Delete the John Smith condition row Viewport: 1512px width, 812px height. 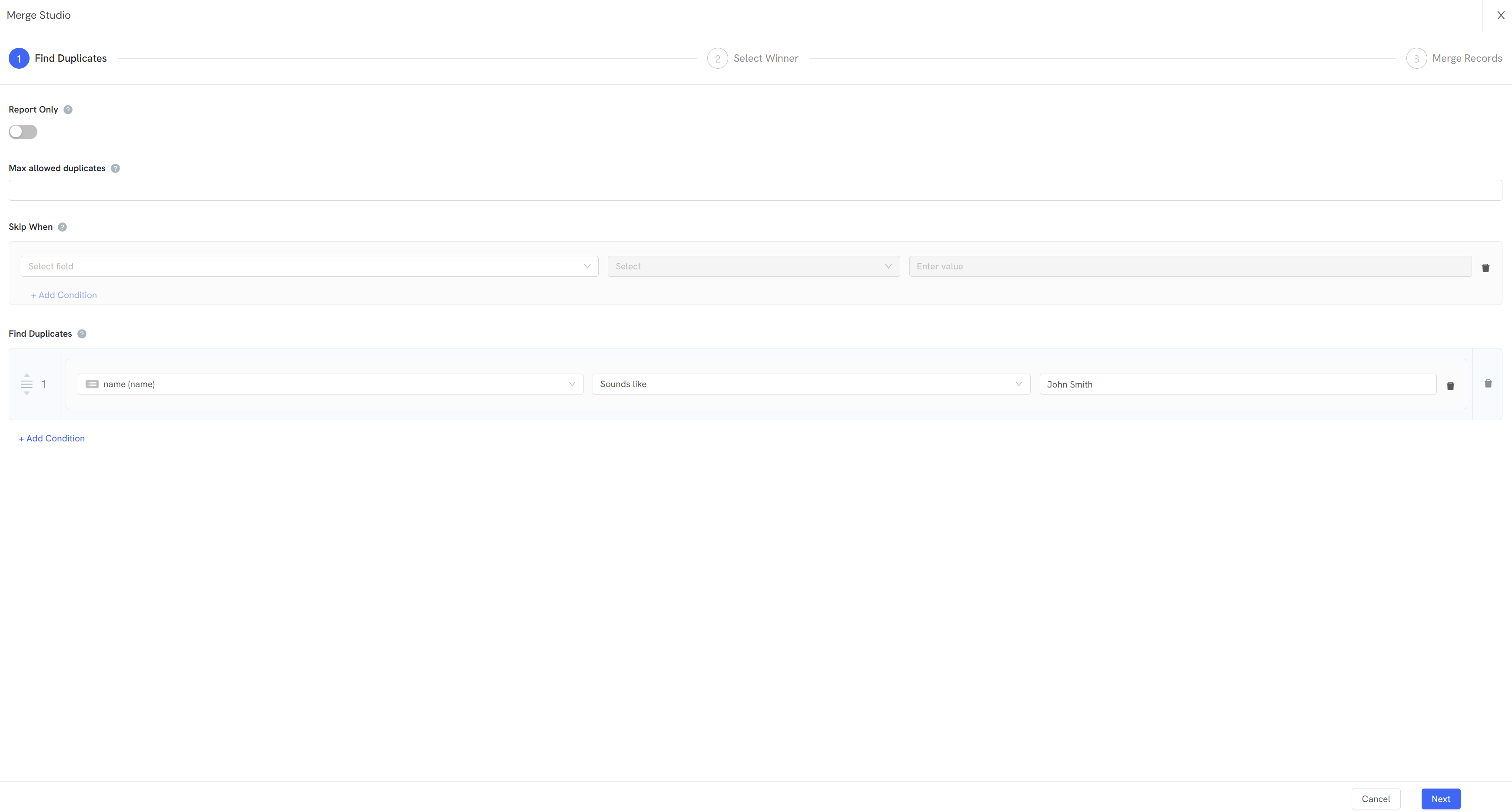coord(1450,386)
